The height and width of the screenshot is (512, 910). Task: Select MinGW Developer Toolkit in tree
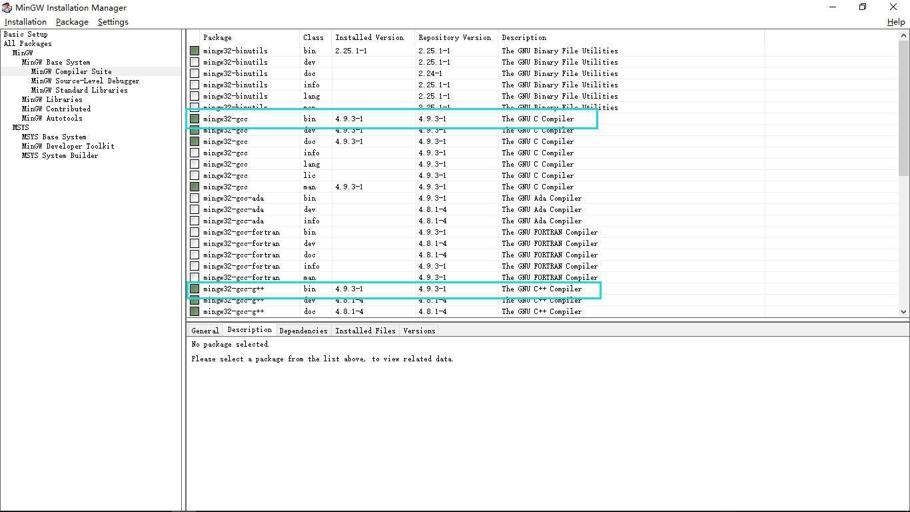pyautogui.click(x=67, y=146)
